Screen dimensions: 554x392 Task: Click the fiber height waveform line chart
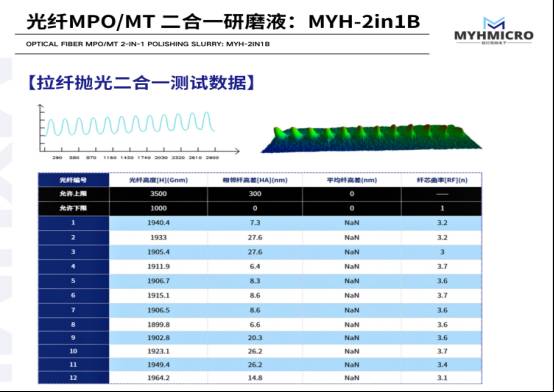[138, 132]
